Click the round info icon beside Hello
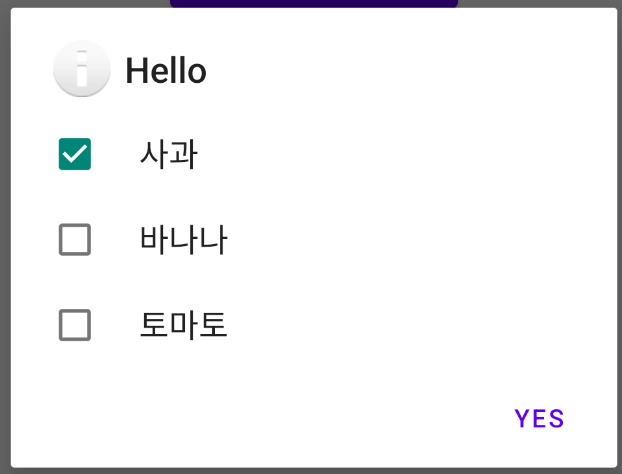This screenshot has width=622, height=474. (82, 69)
